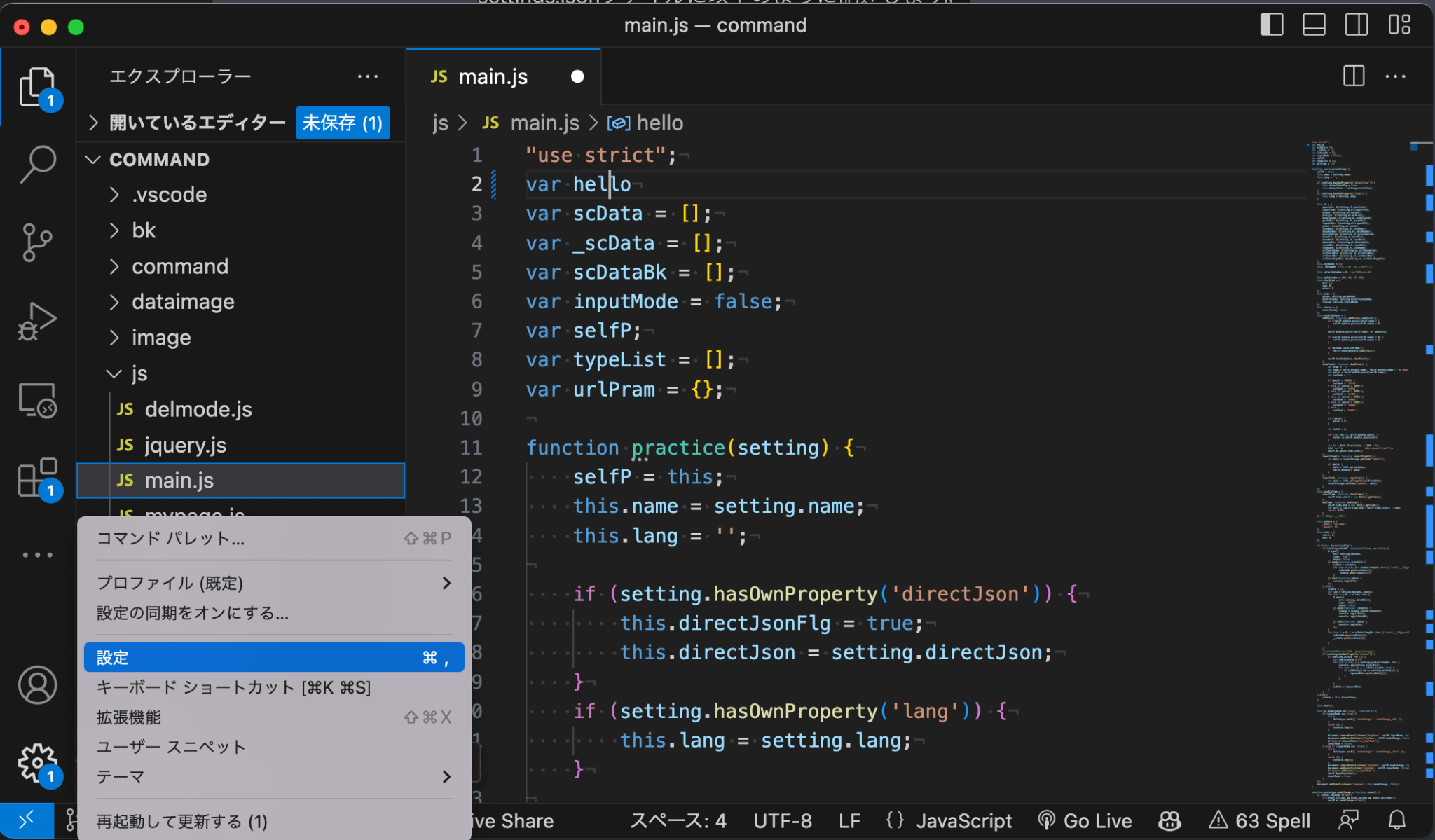Click the 未保存 (1) button
Image resolution: width=1435 pixels, height=840 pixels.
tap(343, 123)
